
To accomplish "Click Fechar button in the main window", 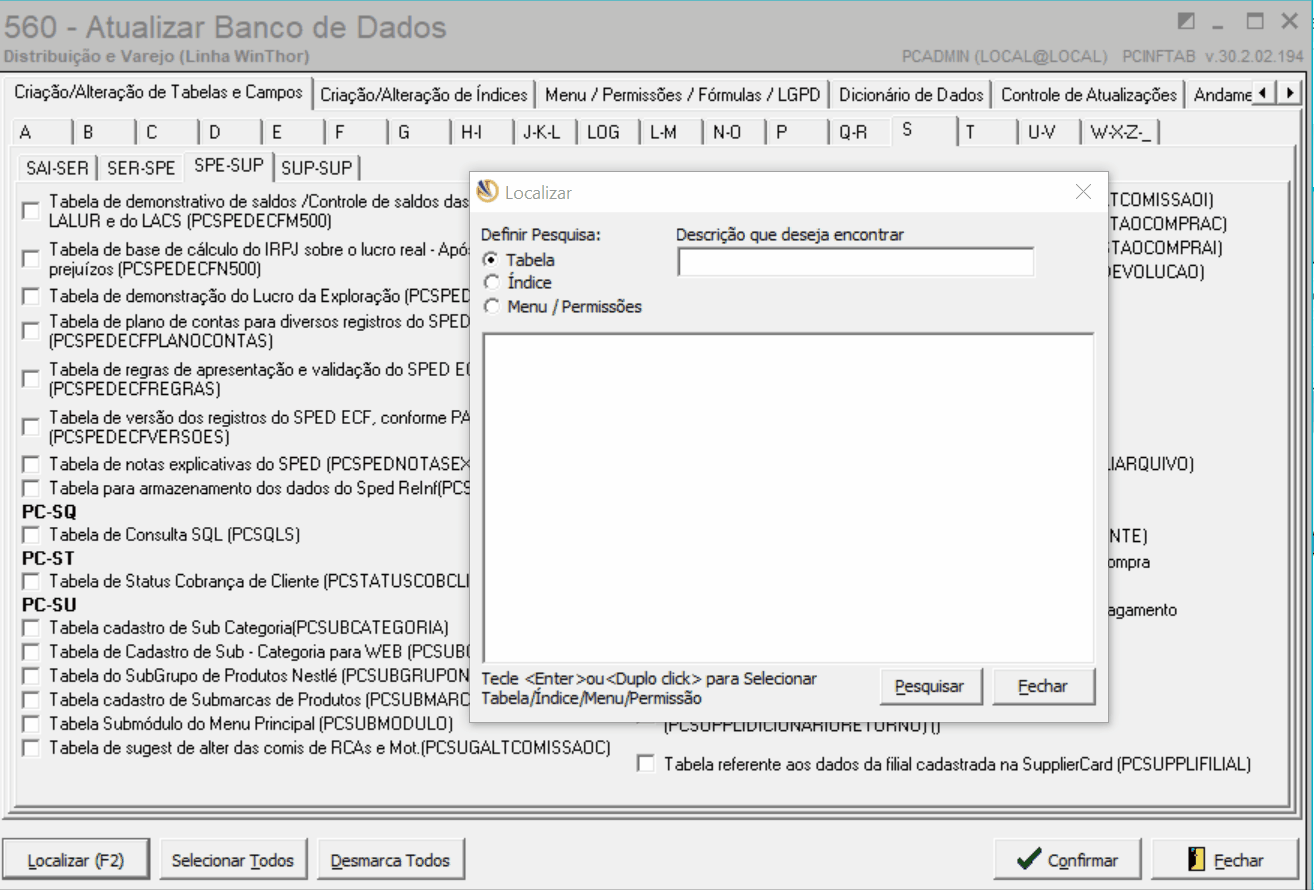I will pyautogui.click(x=1226, y=860).
